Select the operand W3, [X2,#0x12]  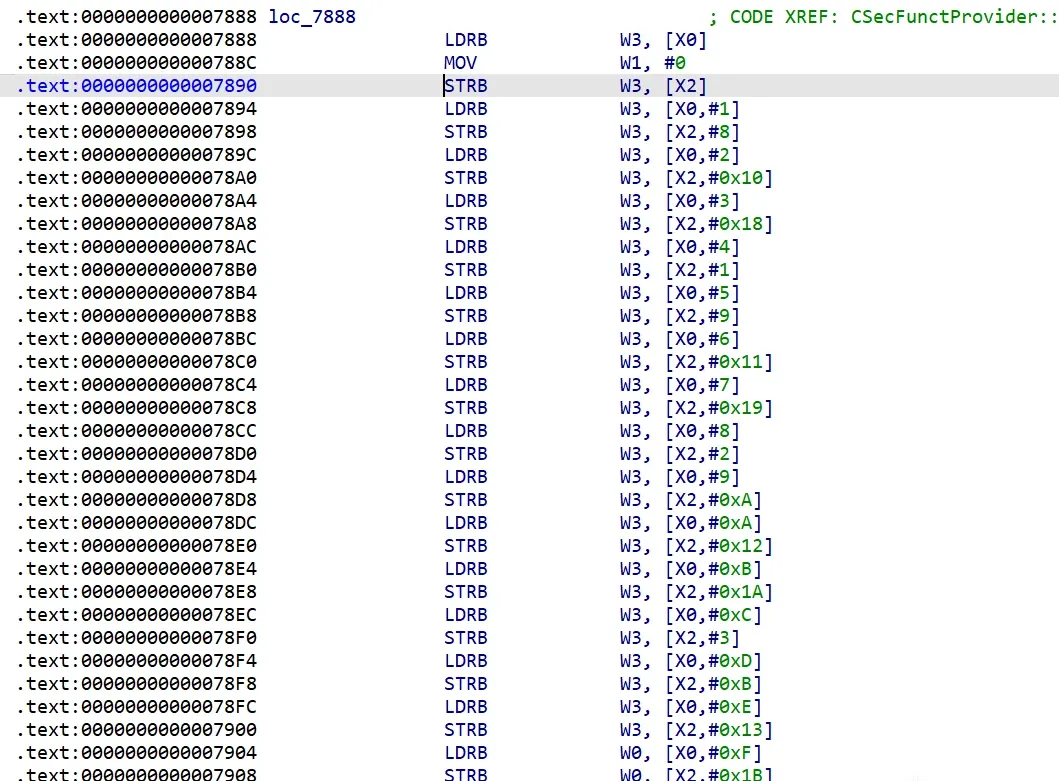(x=696, y=545)
